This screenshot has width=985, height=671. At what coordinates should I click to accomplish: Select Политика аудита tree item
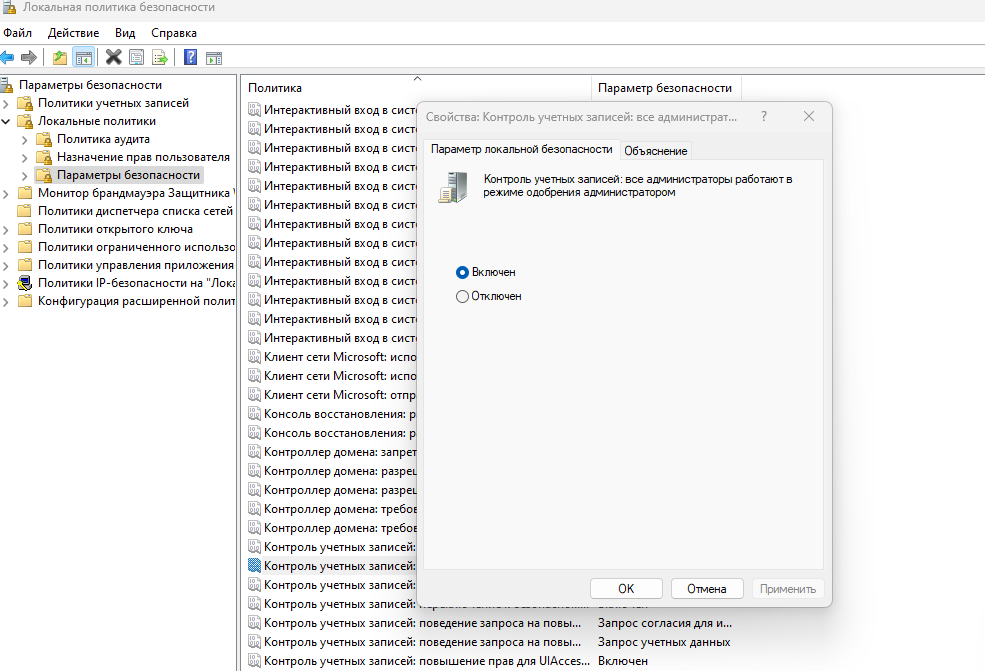pos(103,139)
